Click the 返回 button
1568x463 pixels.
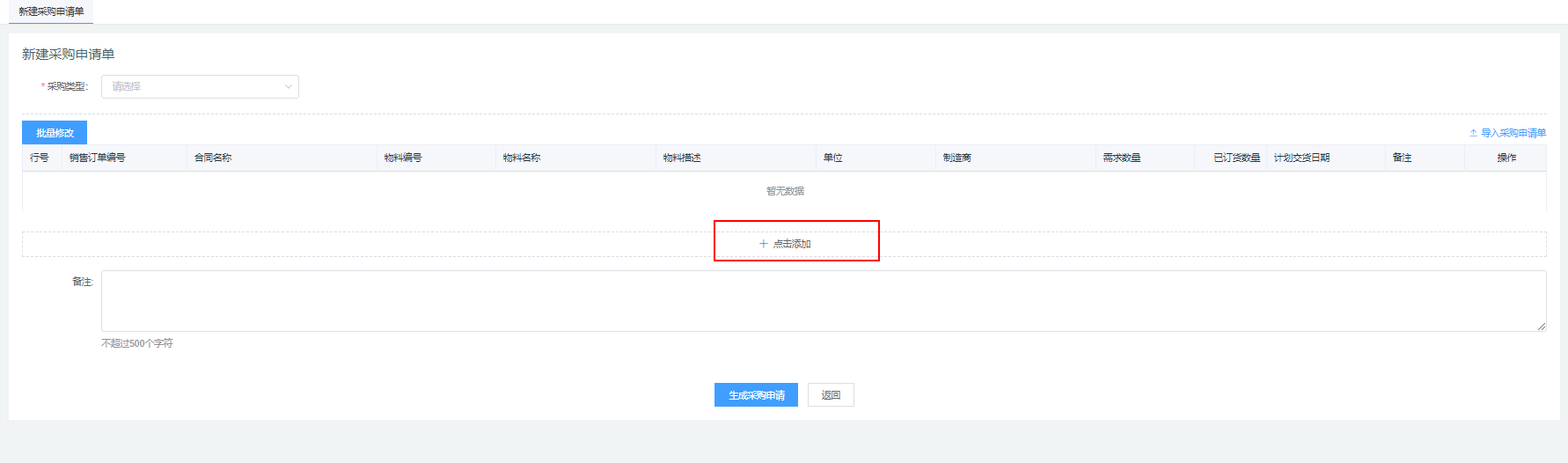[x=831, y=395]
